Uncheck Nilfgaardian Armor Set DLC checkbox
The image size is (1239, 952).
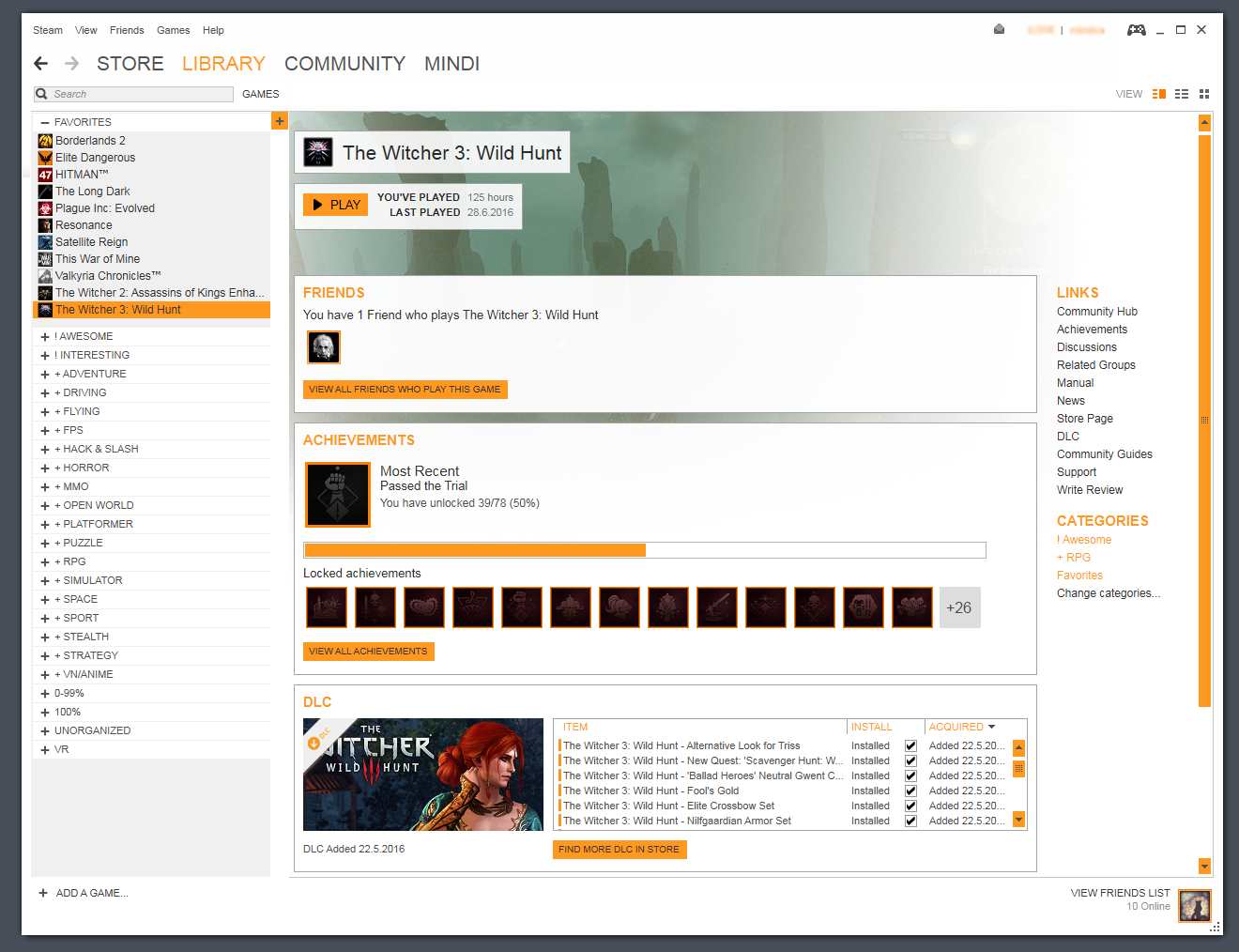point(910,821)
